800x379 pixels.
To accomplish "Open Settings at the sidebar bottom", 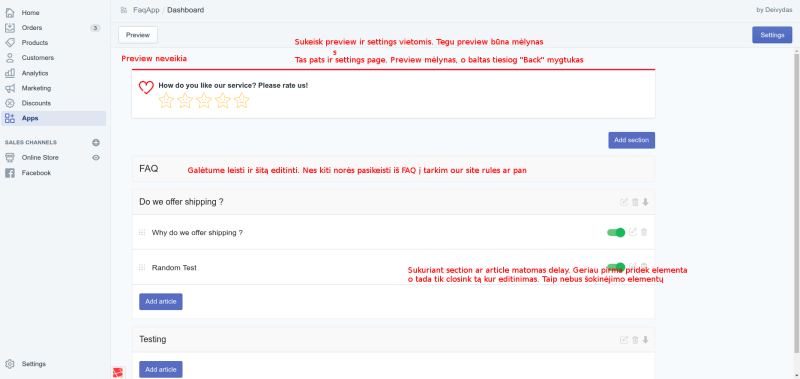I will click(33, 364).
